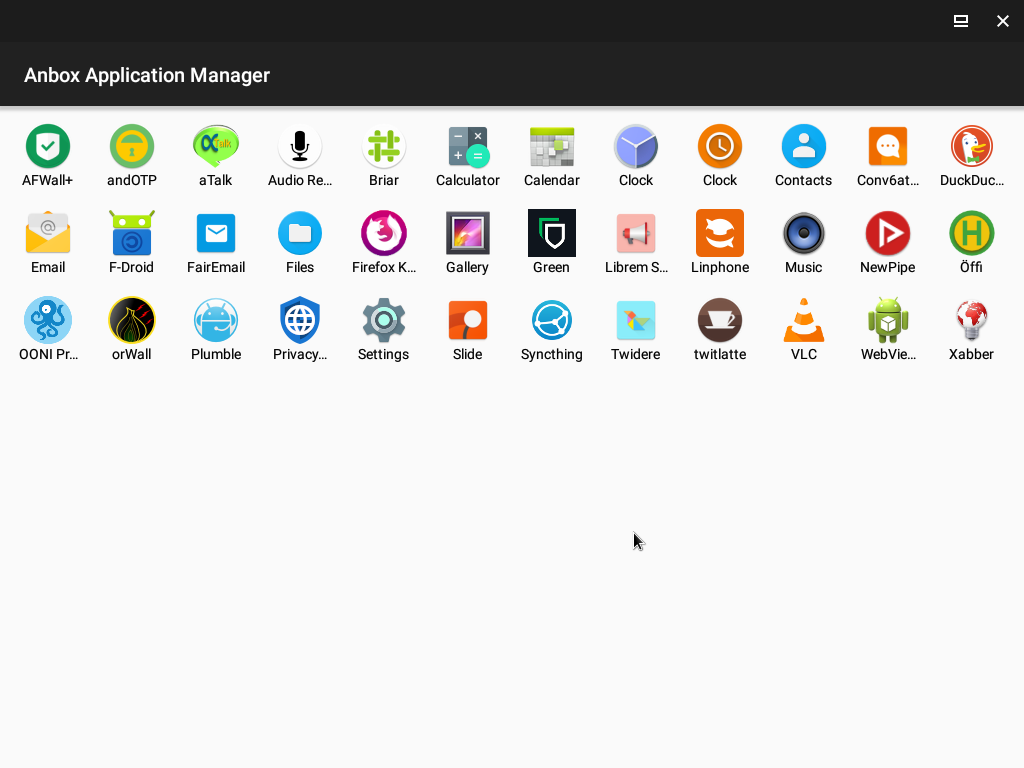1024x768 pixels.
Task: Open the Briar messenger app
Action: coord(384,147)
